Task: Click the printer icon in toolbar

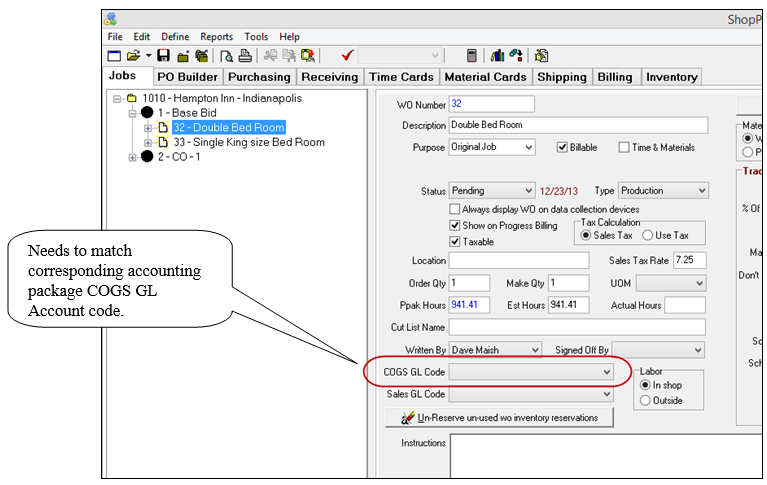Action: (244, 56)
